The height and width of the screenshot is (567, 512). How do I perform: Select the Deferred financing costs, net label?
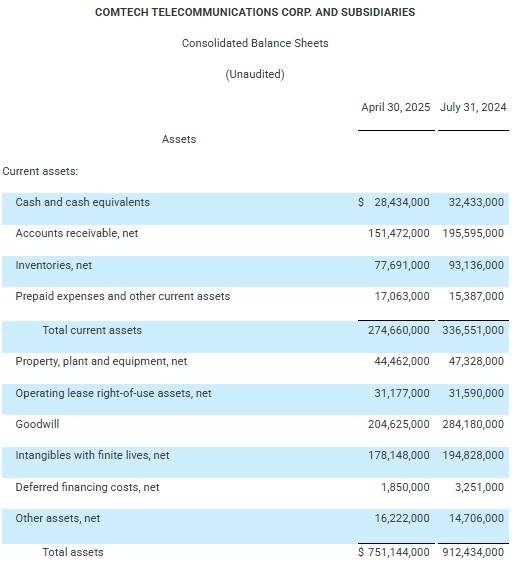point(87,487)
